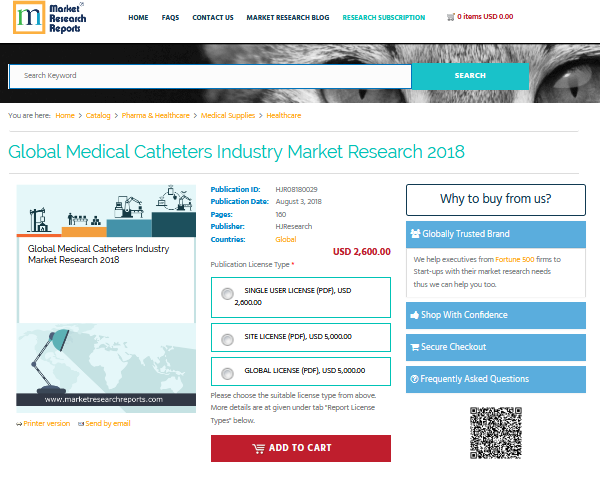This screenshot has height=479, width=600.
Task: Open the Pharma & Healthcare breadcrumb link
Action: (x=155, y=116)
